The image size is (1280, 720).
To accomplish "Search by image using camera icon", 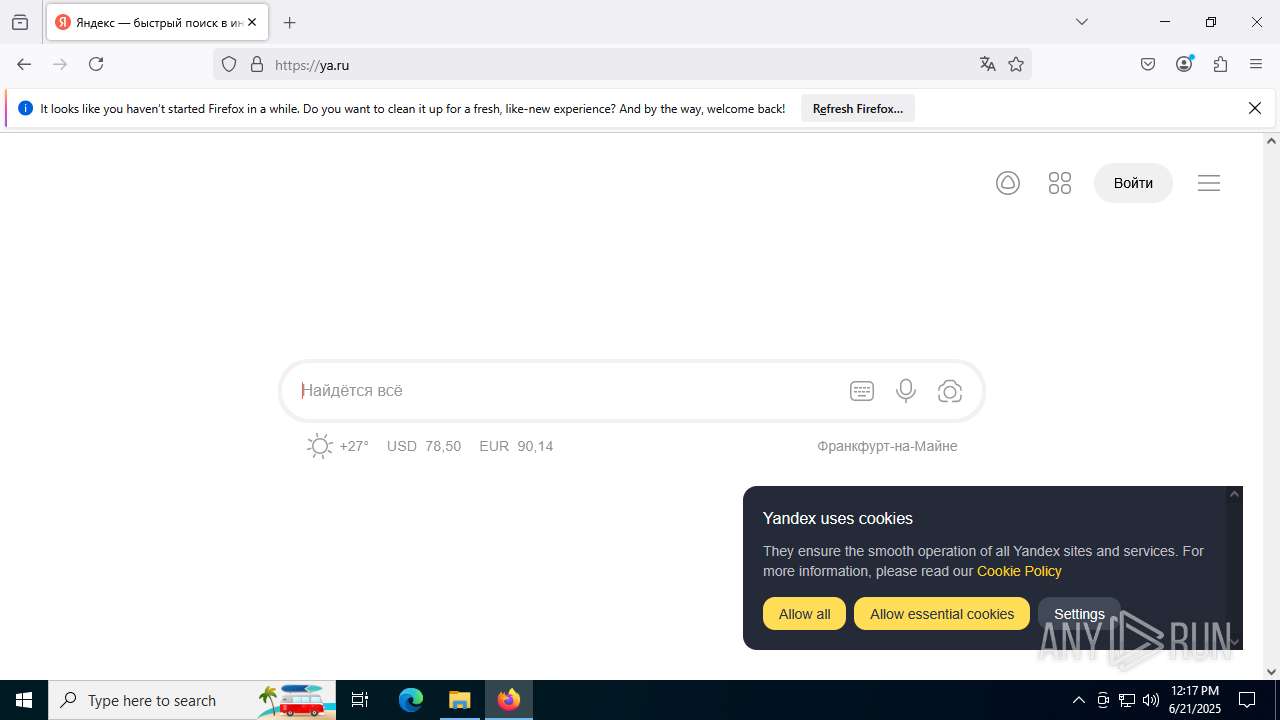I will click(950, 391).
